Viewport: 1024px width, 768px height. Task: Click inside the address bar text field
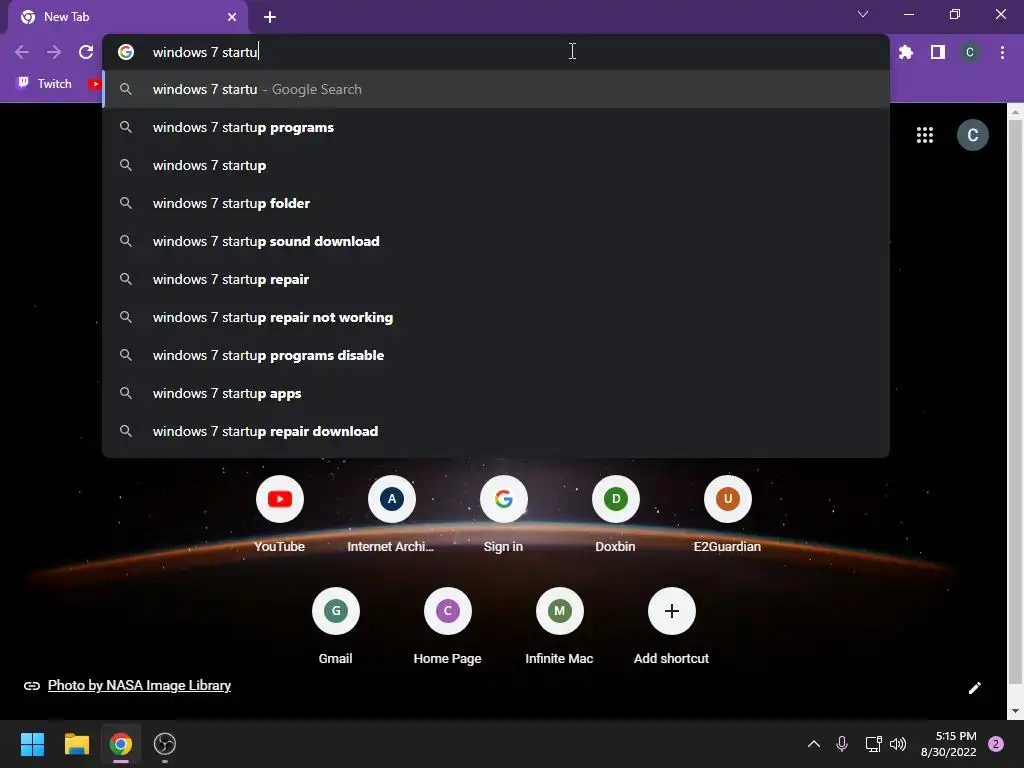pyautogui.click(x=496, y=52)
